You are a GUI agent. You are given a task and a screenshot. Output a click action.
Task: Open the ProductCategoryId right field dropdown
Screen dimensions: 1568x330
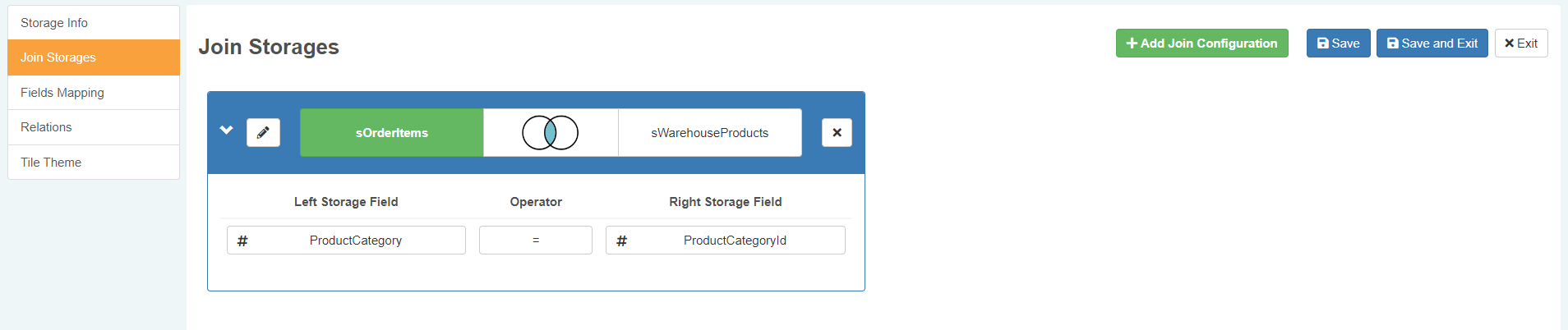click(735, 241)
